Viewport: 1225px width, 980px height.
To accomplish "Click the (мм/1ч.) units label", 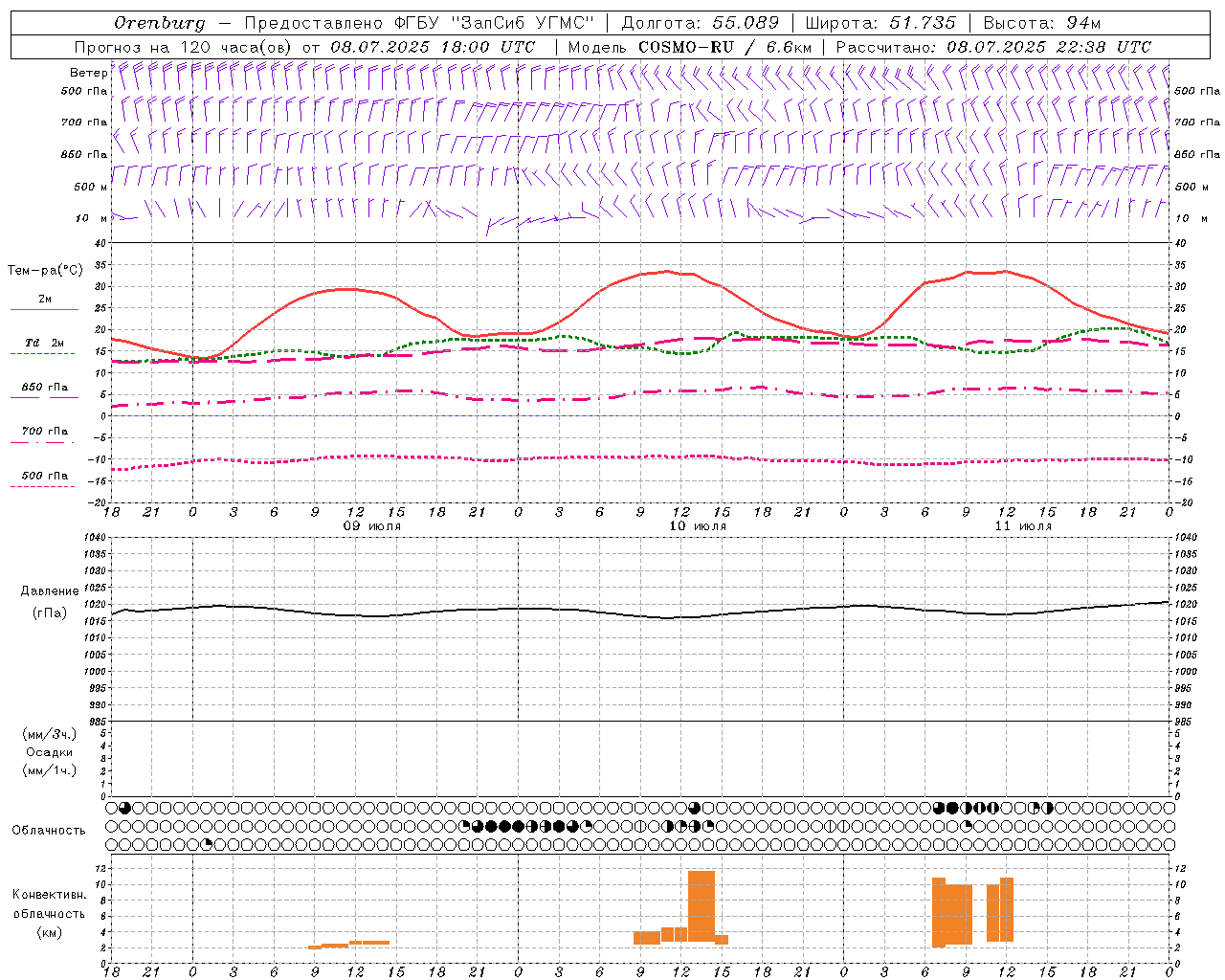I will (50, 770).
